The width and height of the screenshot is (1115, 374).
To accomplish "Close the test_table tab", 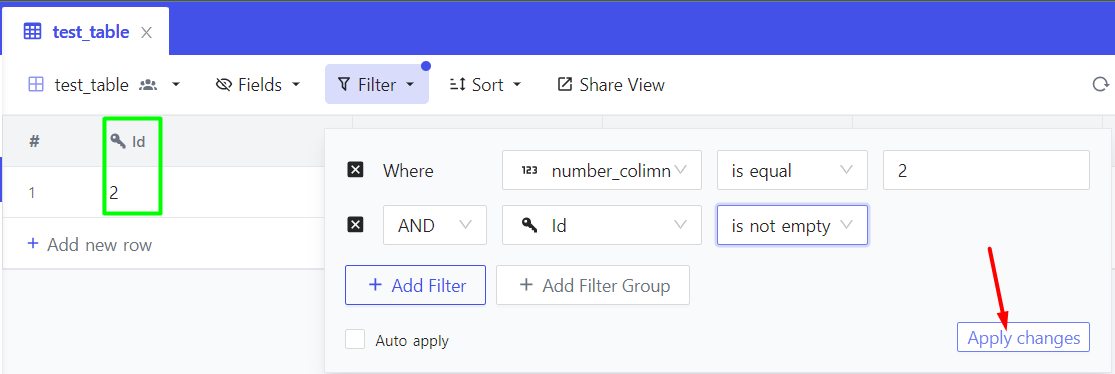I will click(146, 32).
